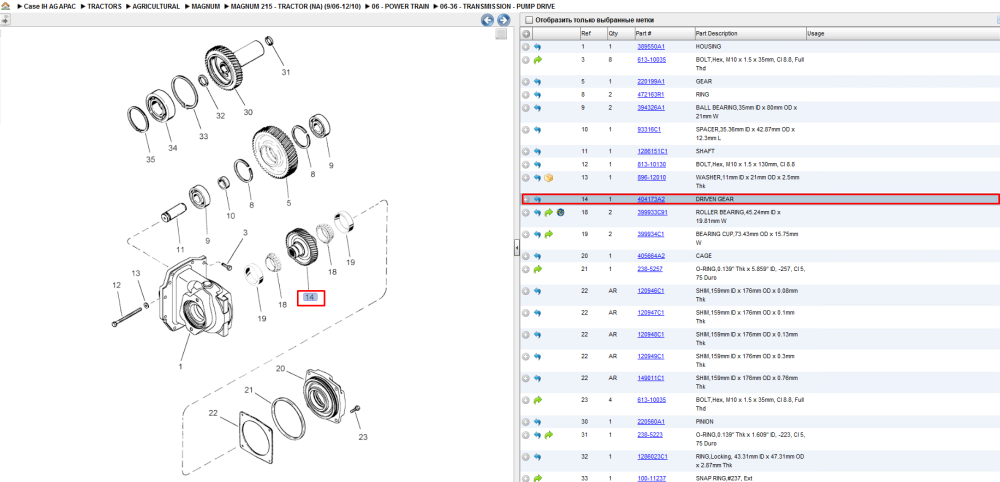Open part number link 1286151C1
Viewport: 1000px width, 482px height.
click(652, 151)
